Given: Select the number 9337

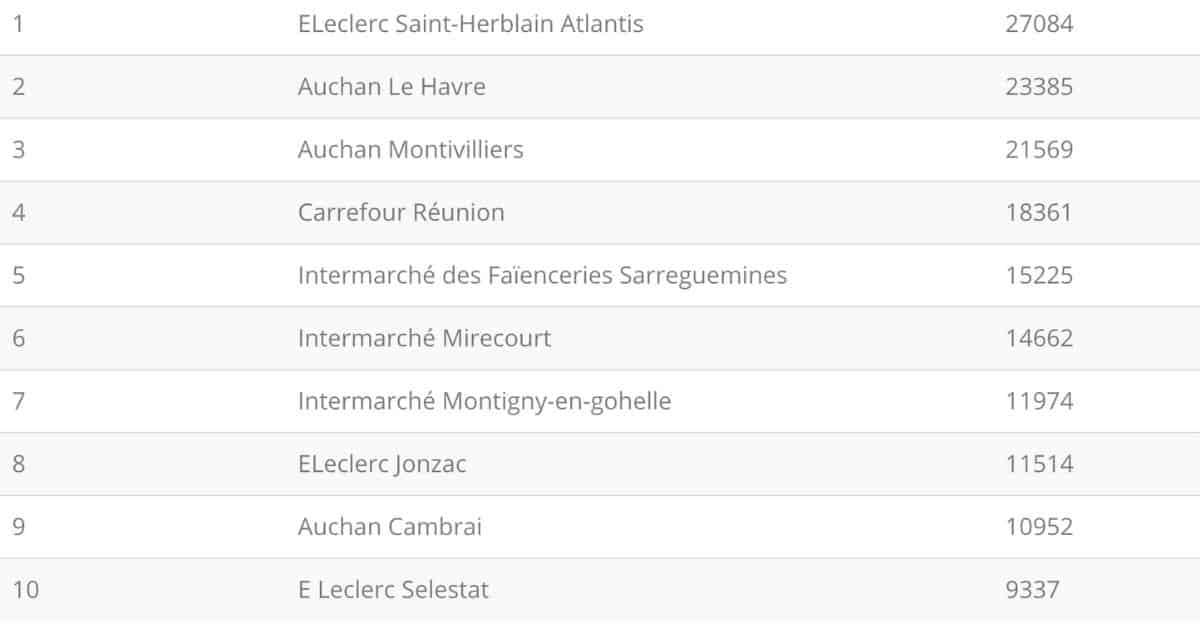Looking at the screenshot, I should tap(1032, 590).
